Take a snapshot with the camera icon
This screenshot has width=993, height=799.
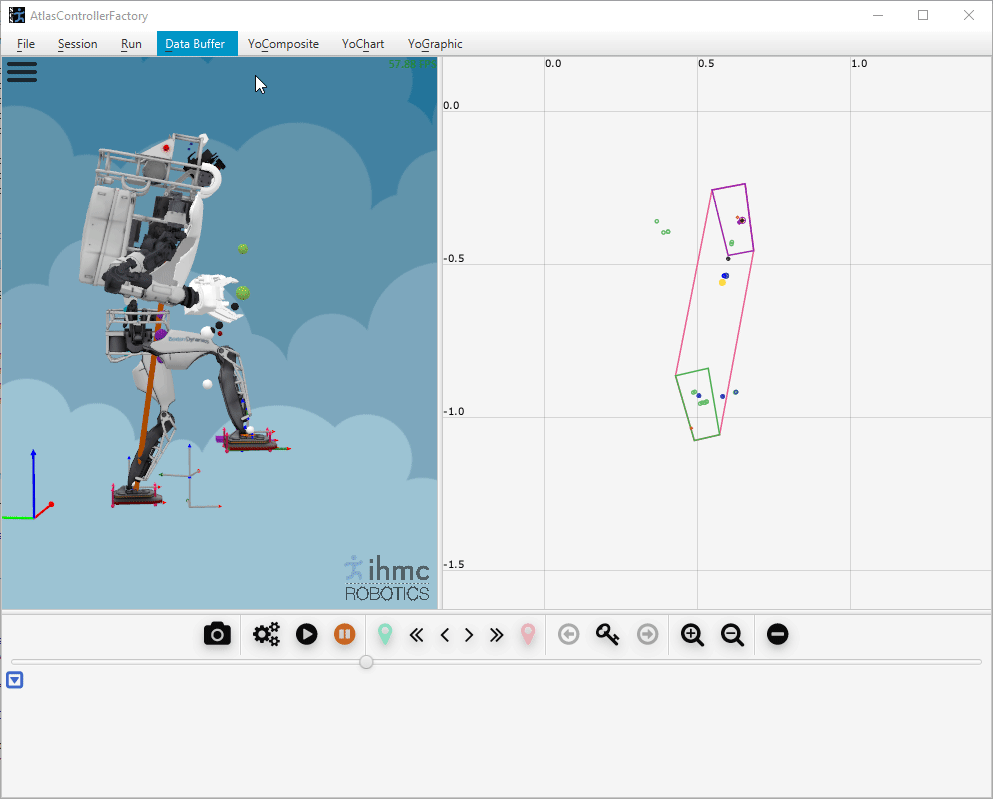217,634
